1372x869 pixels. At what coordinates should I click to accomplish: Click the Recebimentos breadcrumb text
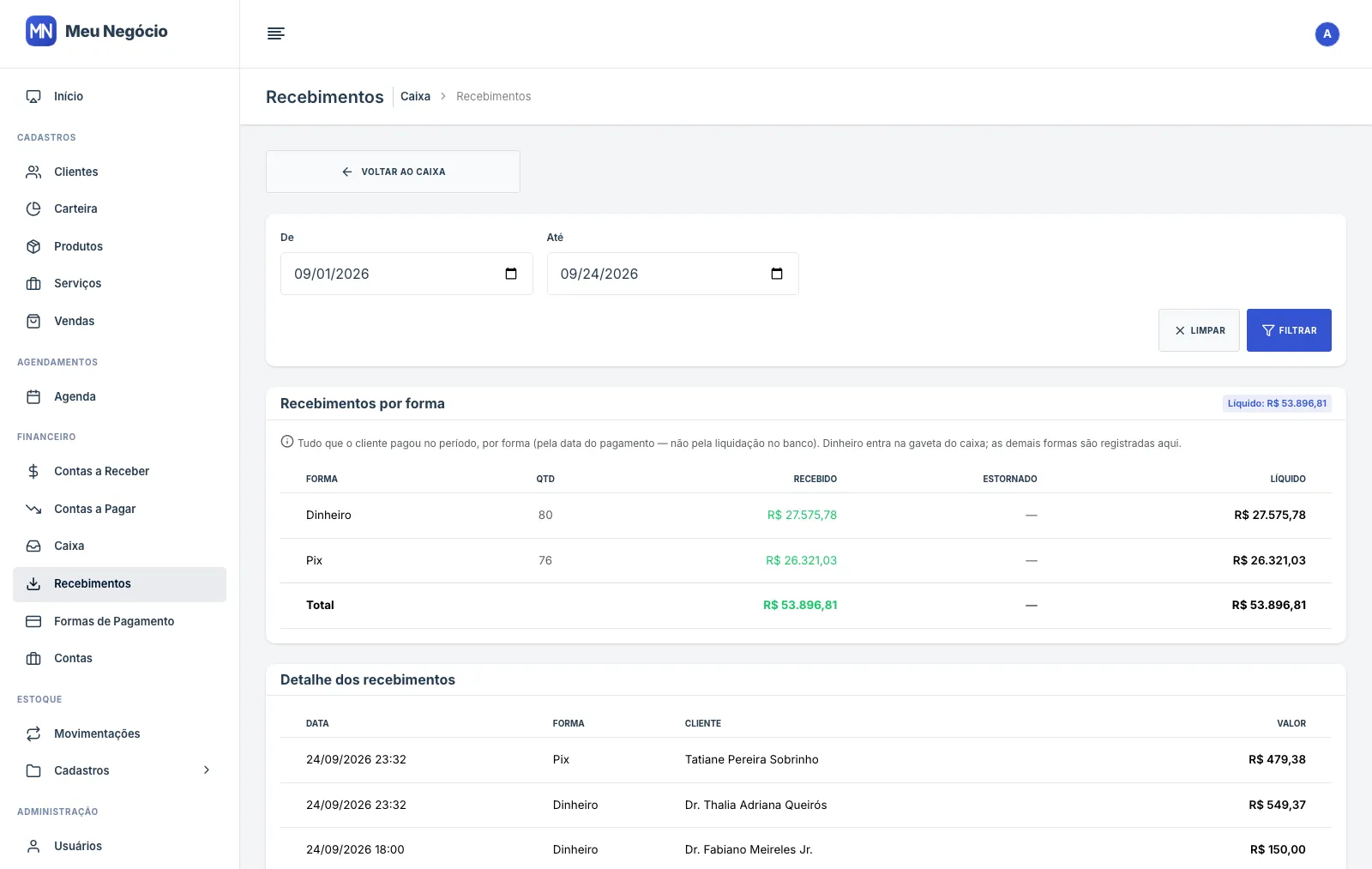[493, 96]
